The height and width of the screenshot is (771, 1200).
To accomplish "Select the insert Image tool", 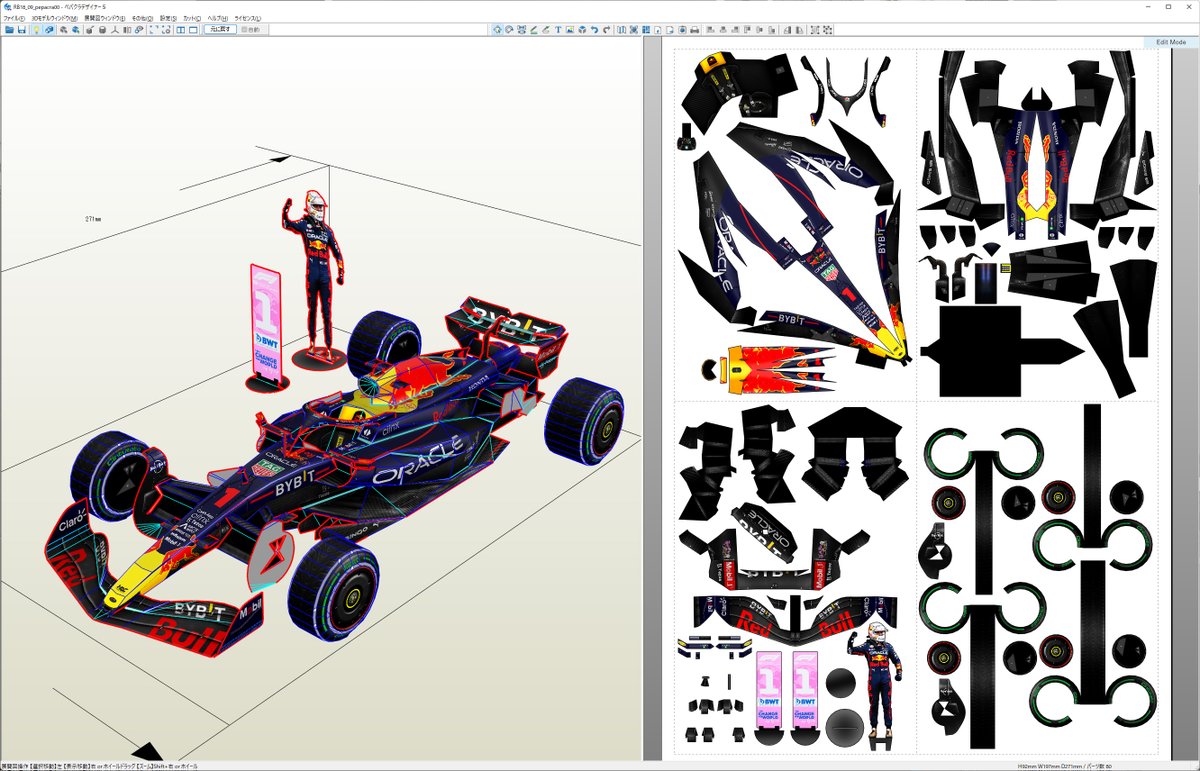I will [x=570, y=30].
